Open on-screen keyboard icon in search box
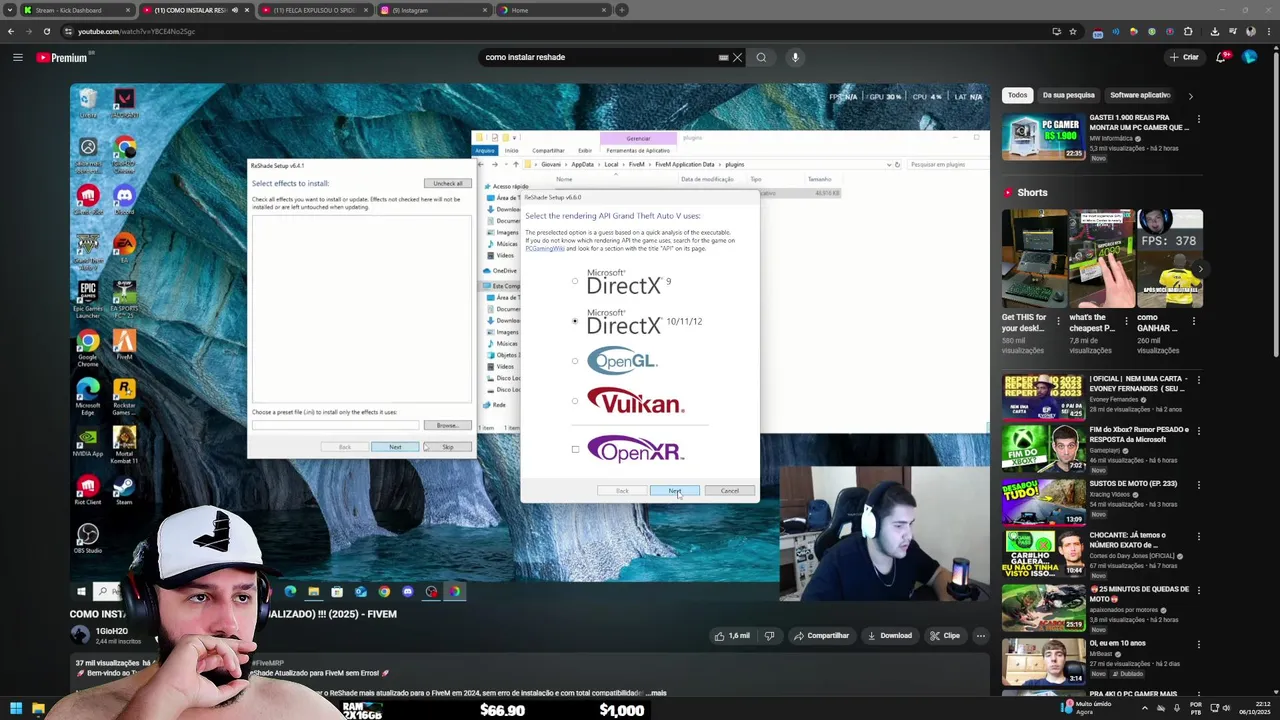 coord(723,57)
